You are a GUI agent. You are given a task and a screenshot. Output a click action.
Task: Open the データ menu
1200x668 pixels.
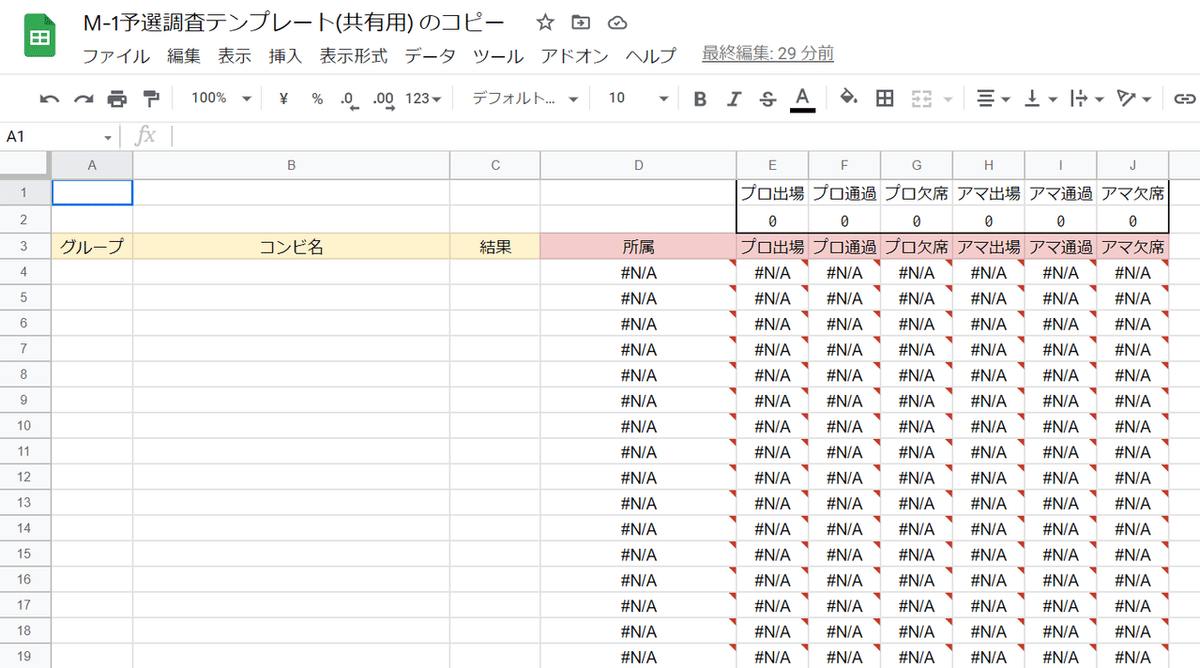click(x=430, y=57)
